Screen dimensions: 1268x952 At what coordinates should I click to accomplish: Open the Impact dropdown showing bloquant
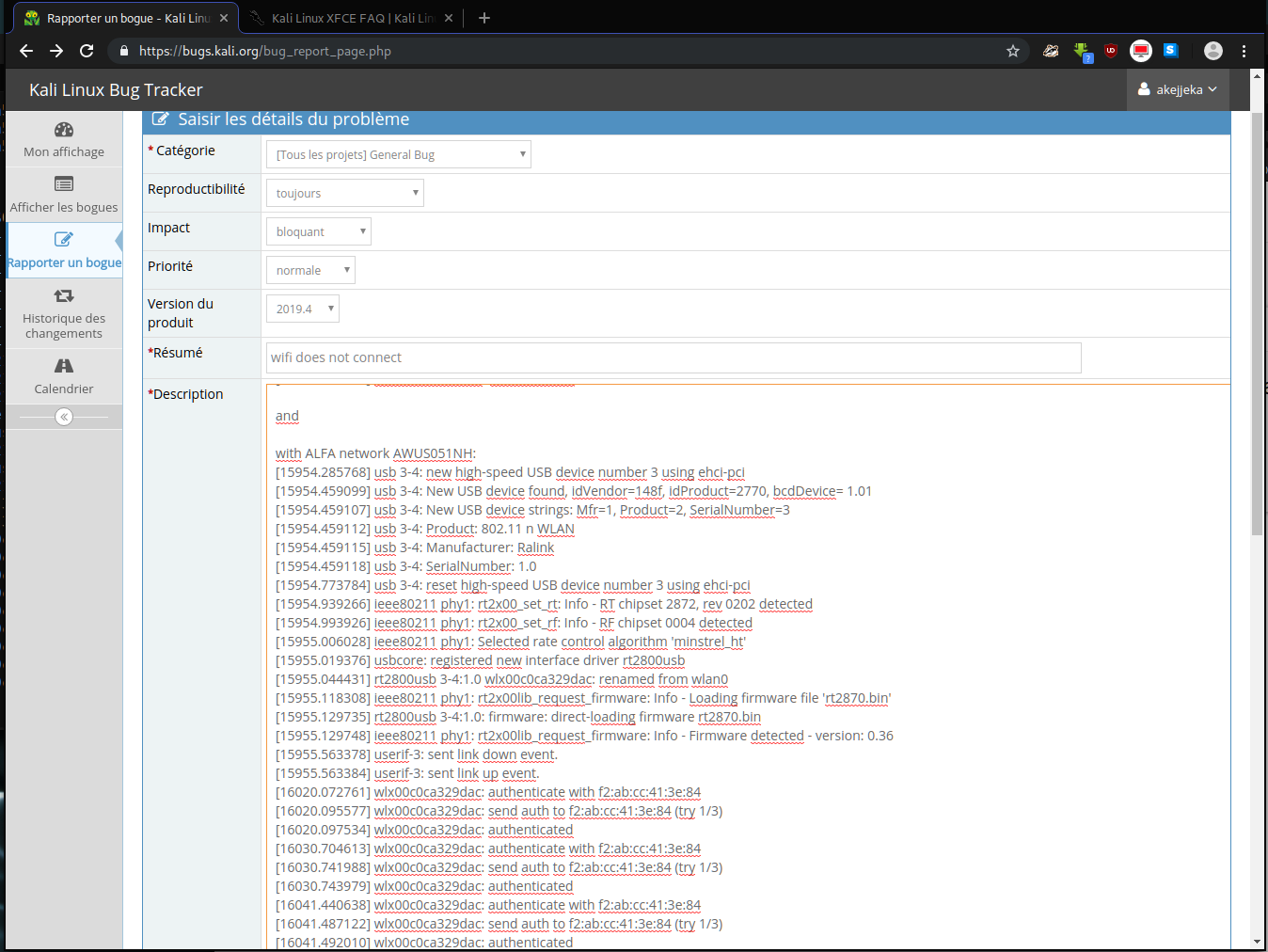319,231
